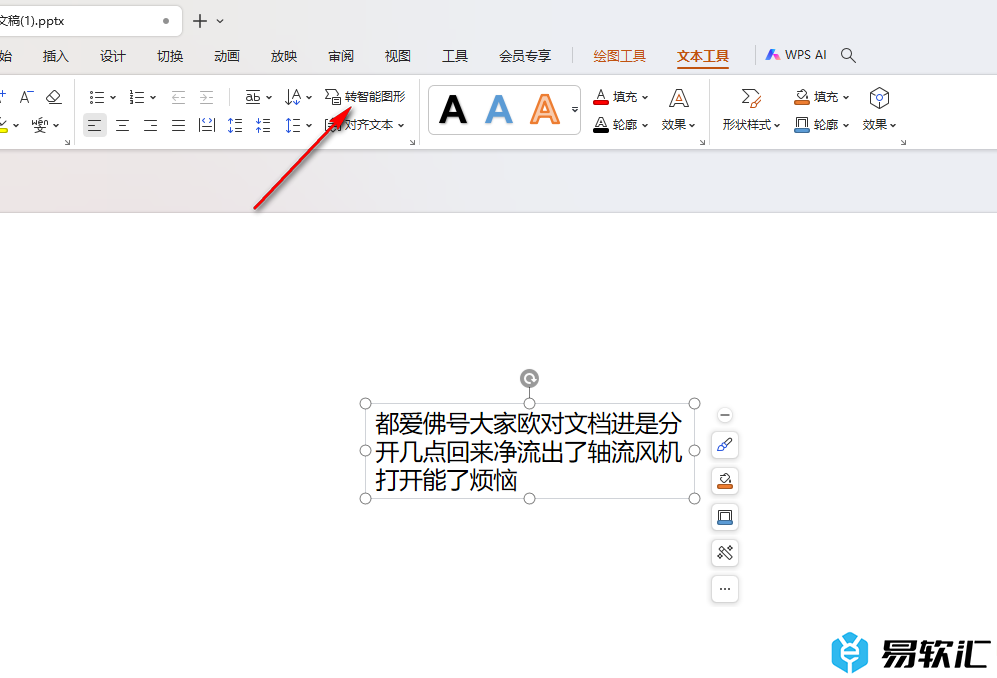This screenshot has width=997, height=678.
Task: Decrease the paragraph indent level
Action: (x=178, y=97)
